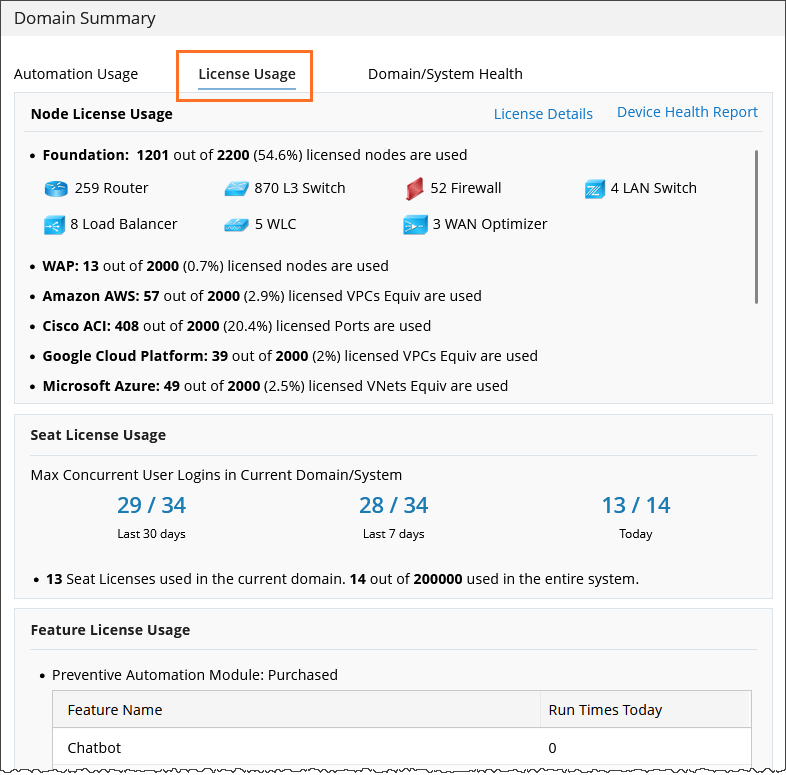Click the L3 Switch device icon
This screenshot has height=775, width=786.
(235, 189)
